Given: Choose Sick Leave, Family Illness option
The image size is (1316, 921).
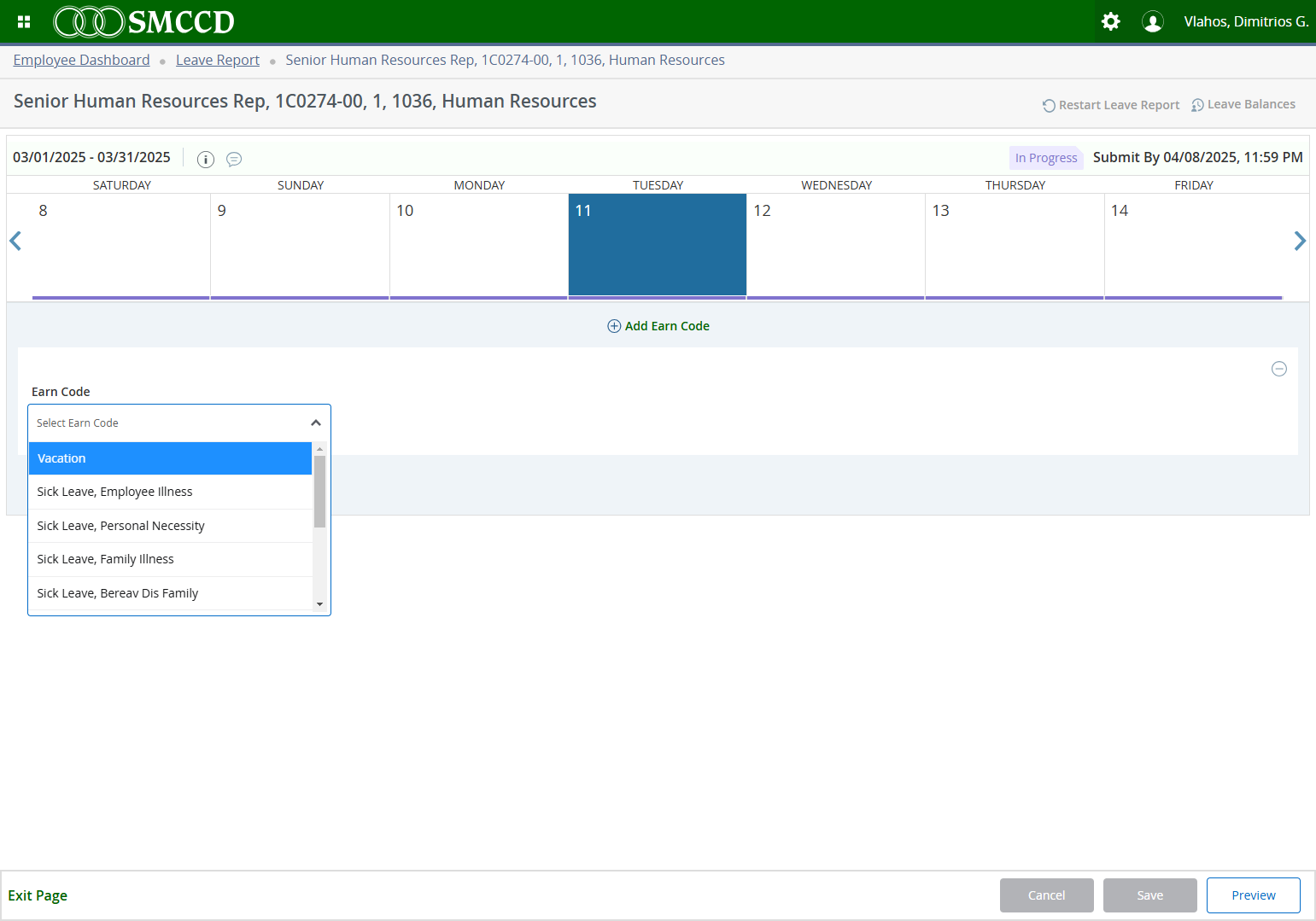Looking at the screenshot, I should click(170, 559).
